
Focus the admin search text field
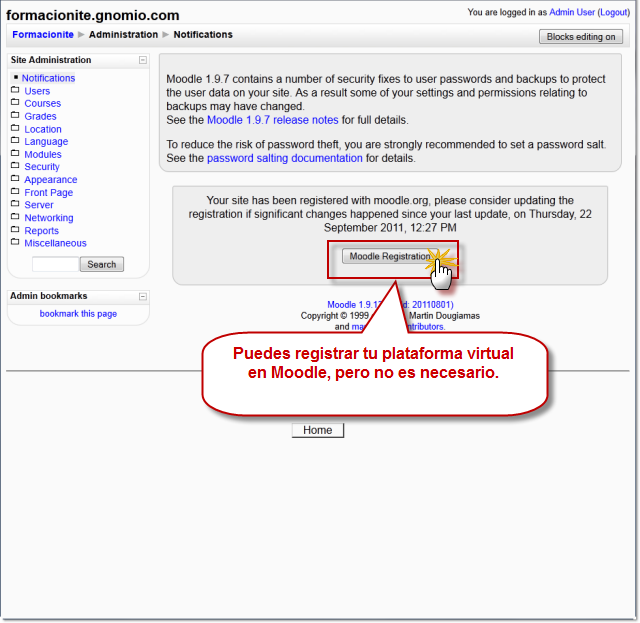(x=55, y=264)
